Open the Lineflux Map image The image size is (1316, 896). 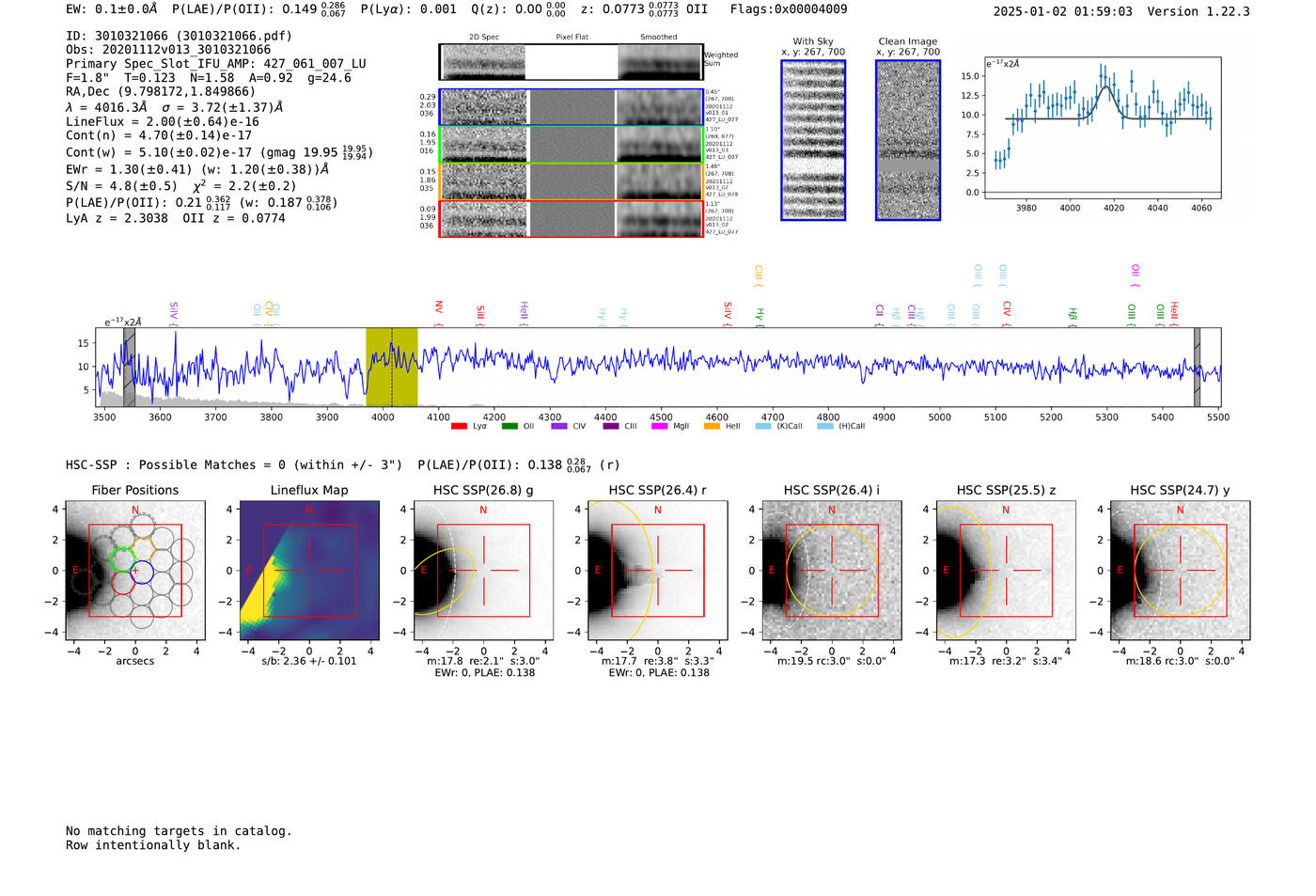pos(309,571)
